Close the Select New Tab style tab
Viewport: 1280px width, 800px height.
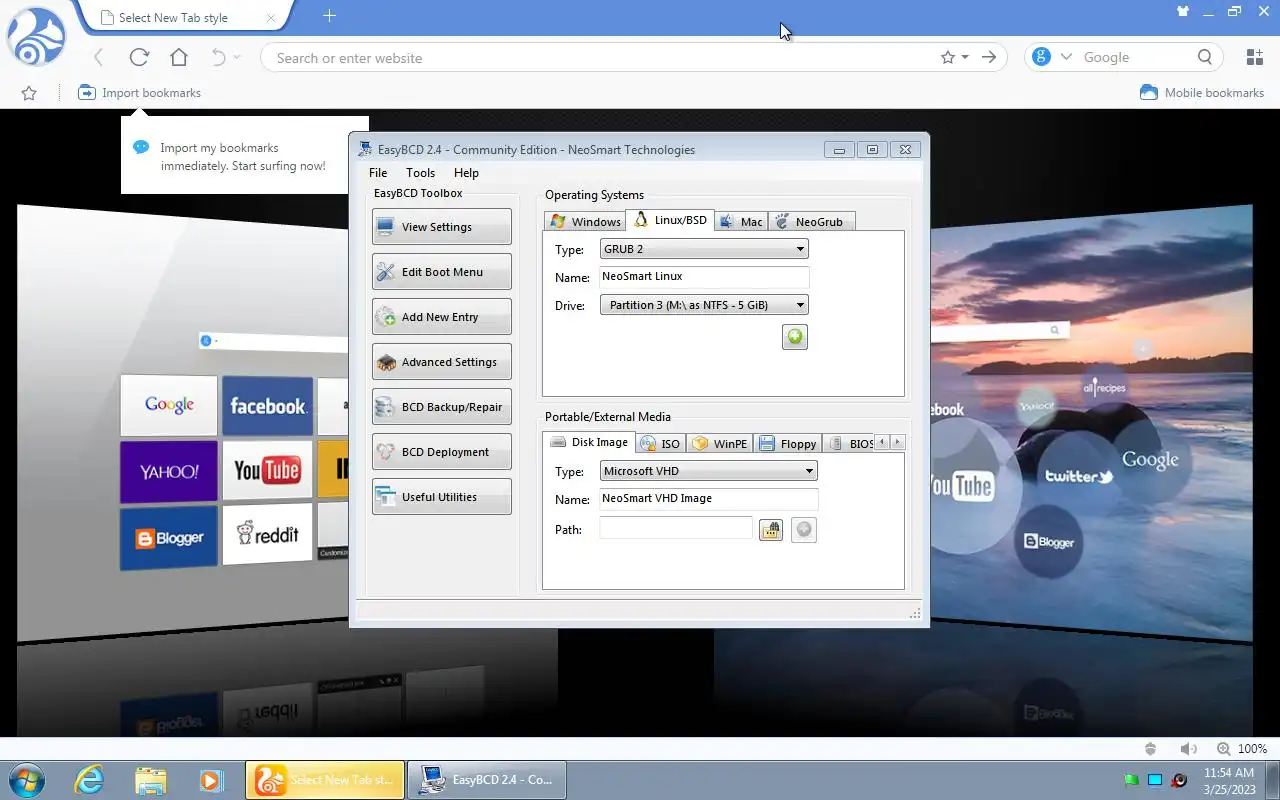coord(271,18)
